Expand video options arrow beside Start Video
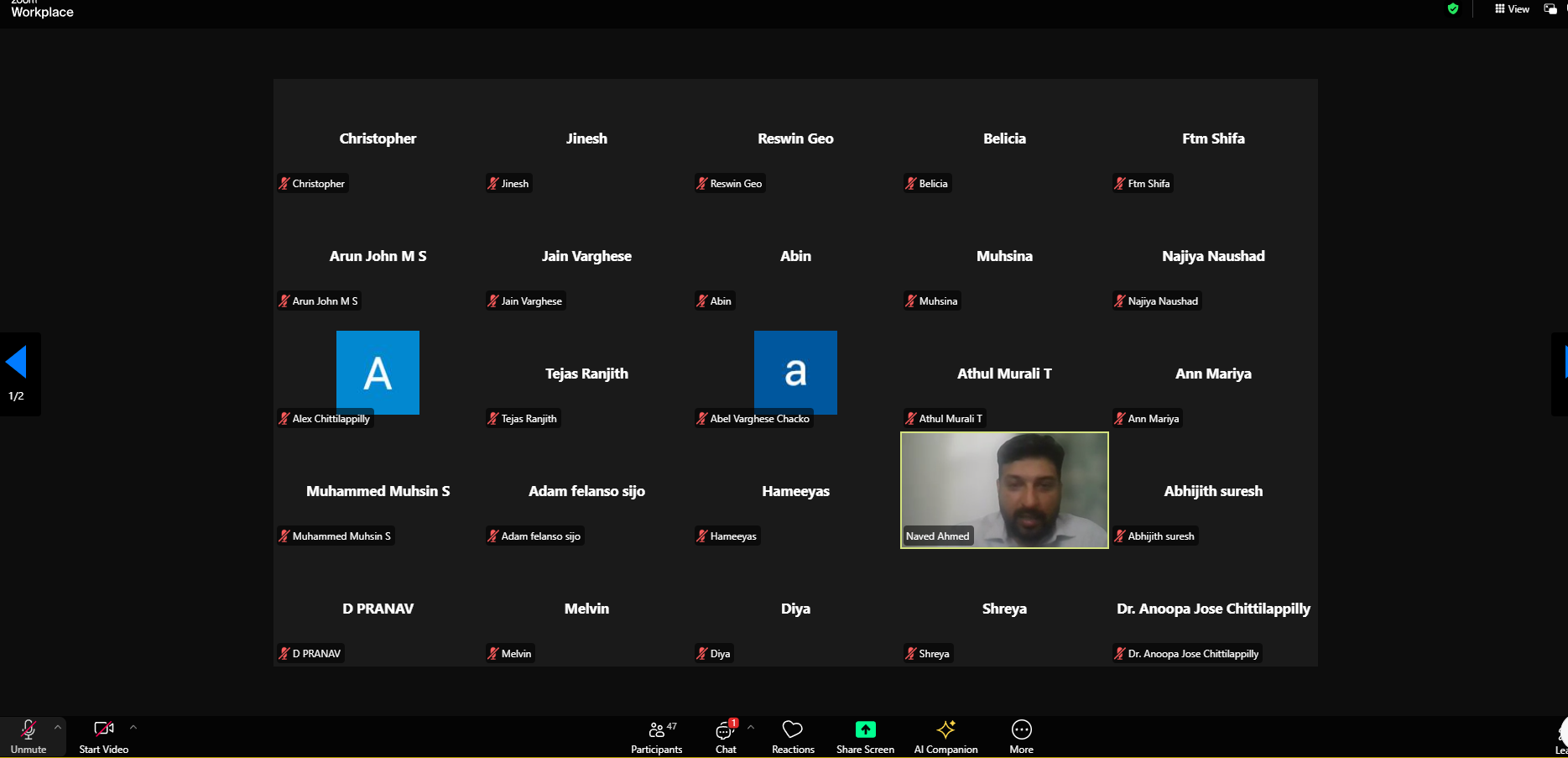Image resolution: width=1568 pixels, height=758 pixels. [x=133, y=728]
